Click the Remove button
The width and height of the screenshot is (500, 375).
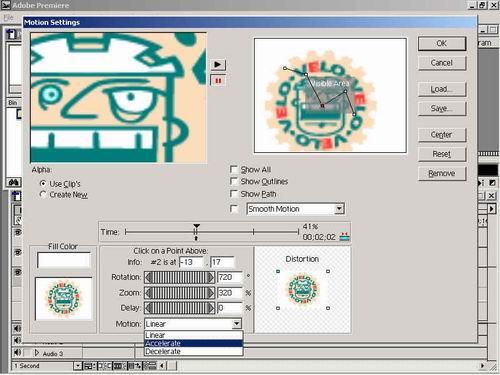pyautogui.click(x=442, y=173)
